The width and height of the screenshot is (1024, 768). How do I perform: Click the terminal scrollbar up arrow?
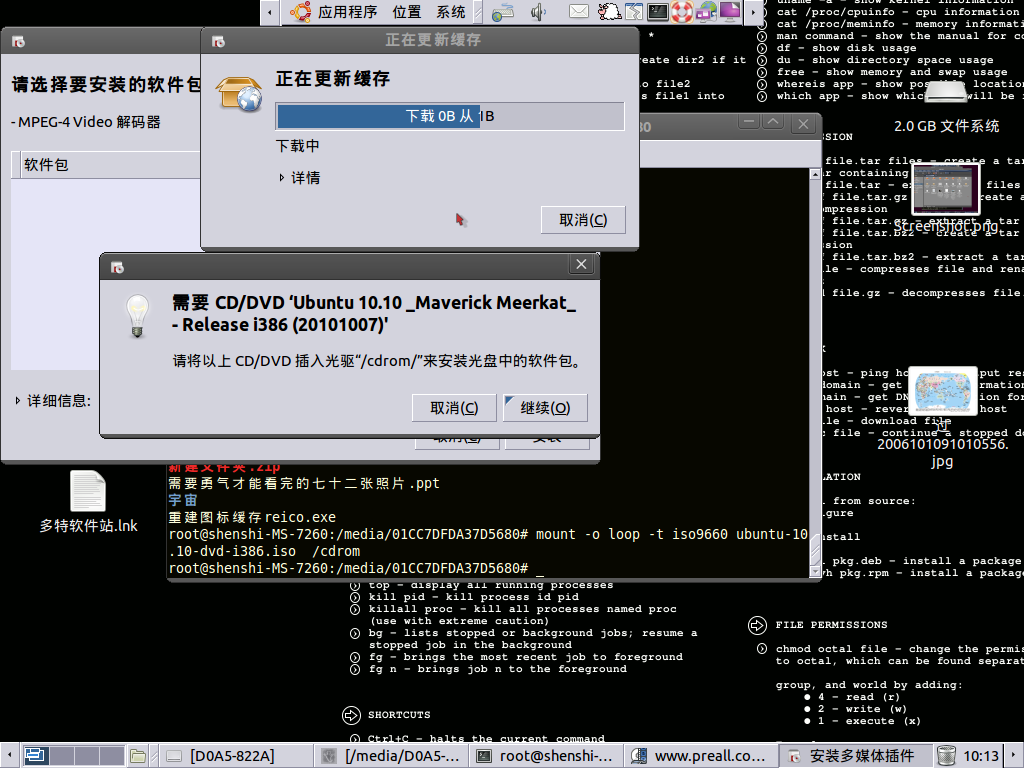click(x=815, y=174)
